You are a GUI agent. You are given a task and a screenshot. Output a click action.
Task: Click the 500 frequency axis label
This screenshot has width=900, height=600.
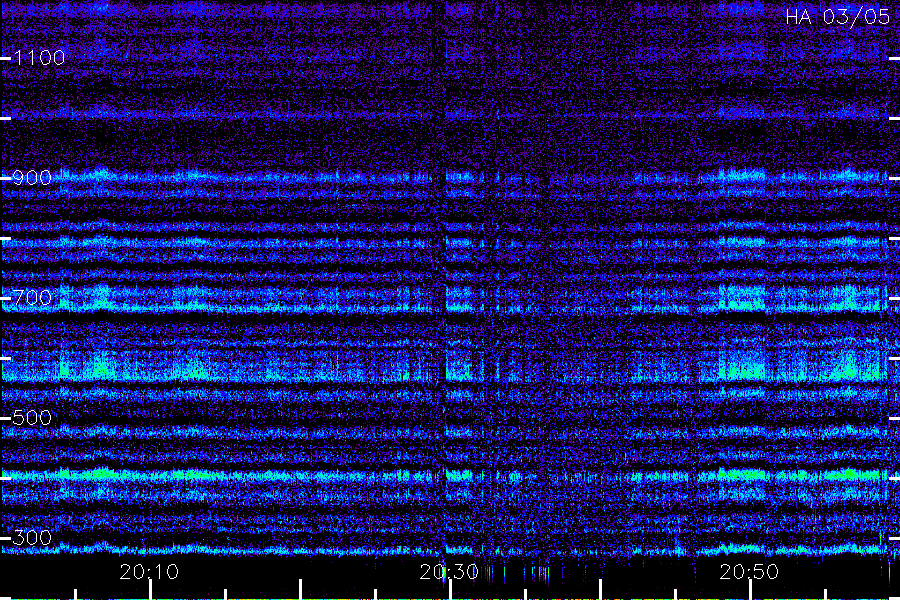point(32,417)
